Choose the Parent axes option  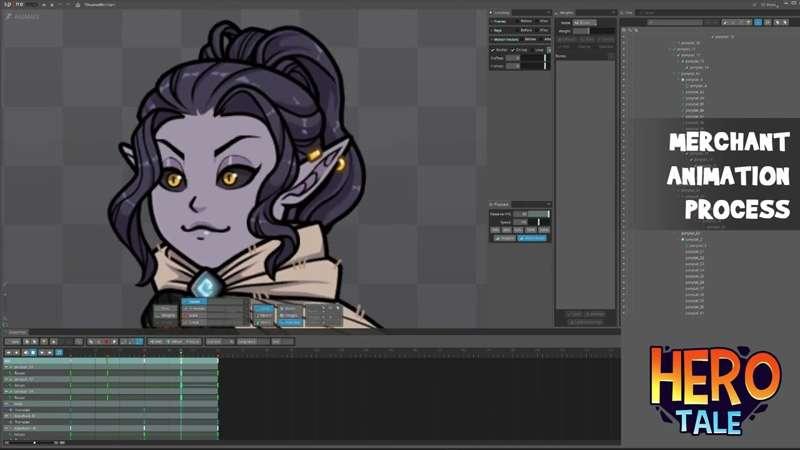click(x=263, y=316)
